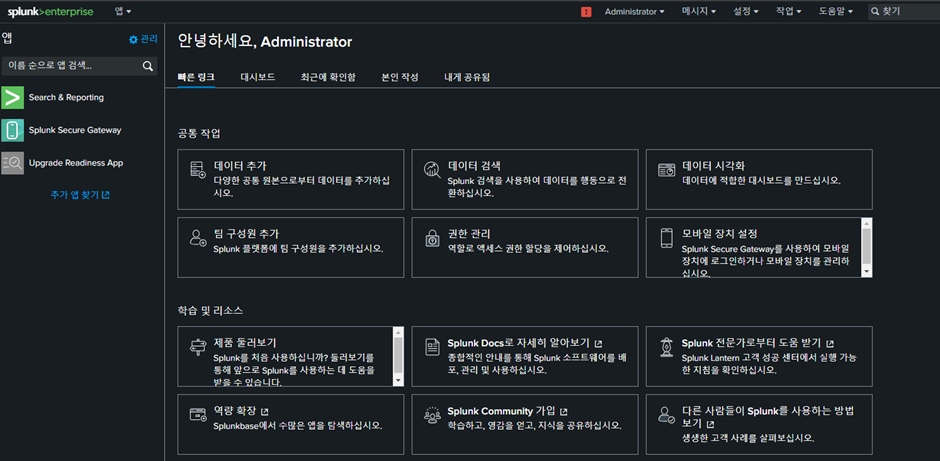Image resolution: width=940 pixels, height=461 pixels.
Task: Click the Splunk enterprise logo
Action: pyautogui.click(x=50, y=11)
